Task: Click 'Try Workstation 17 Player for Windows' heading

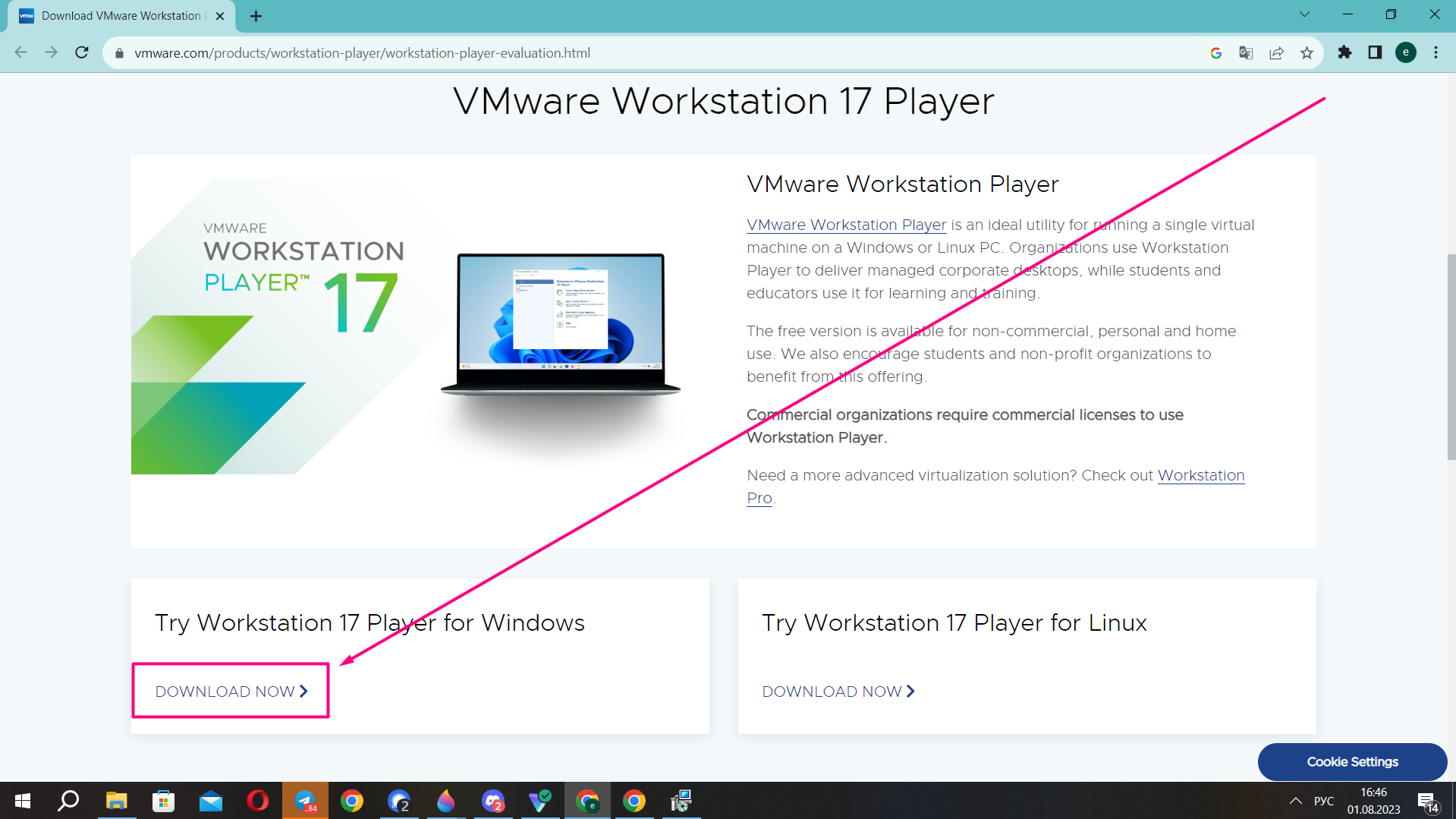Action: [370, 622]
